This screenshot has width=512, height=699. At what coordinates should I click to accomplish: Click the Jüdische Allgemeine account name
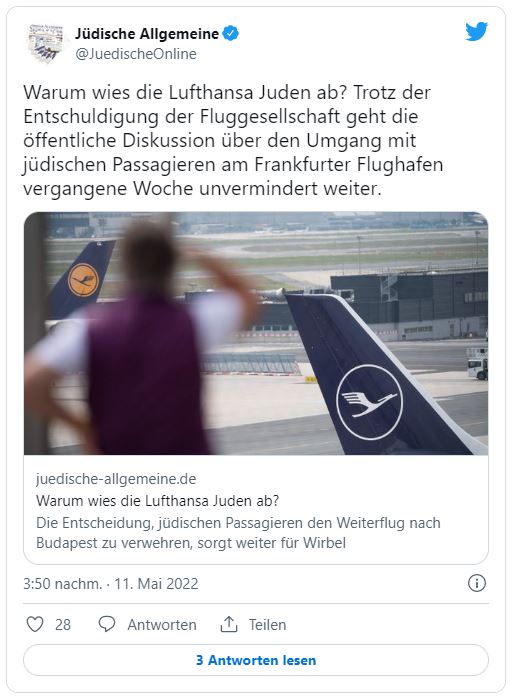click(147, 33)
